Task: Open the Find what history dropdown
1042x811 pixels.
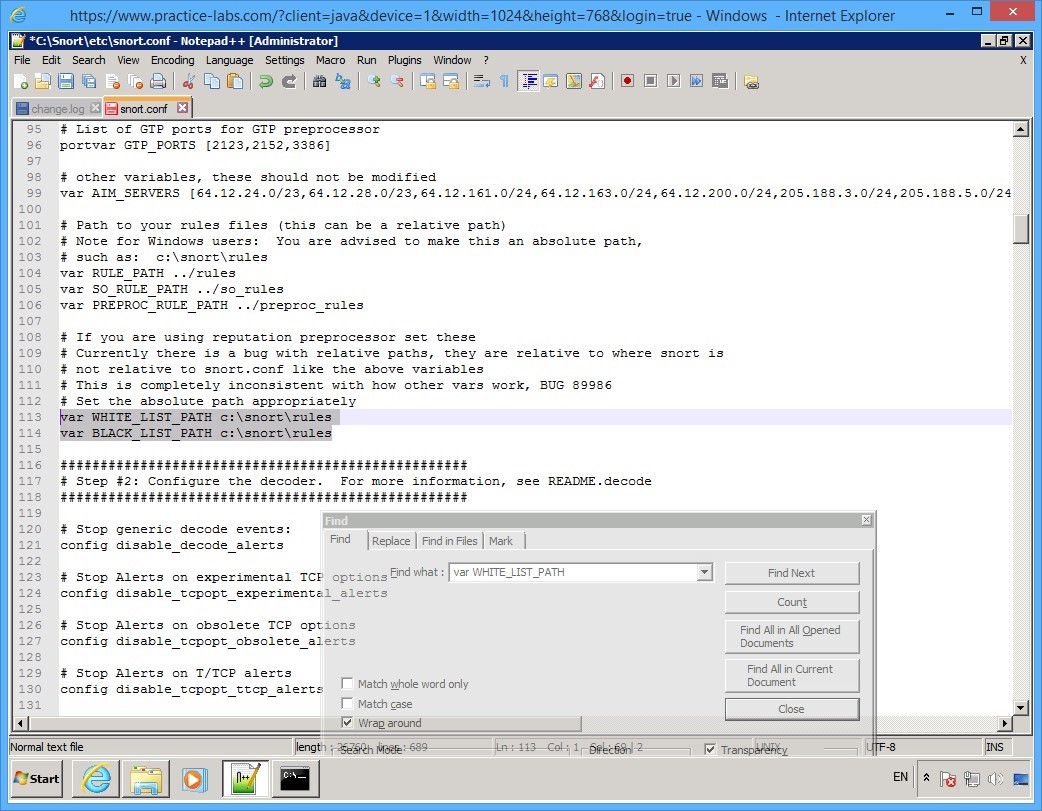Action: pyautogui.click(x=706, y=572)
